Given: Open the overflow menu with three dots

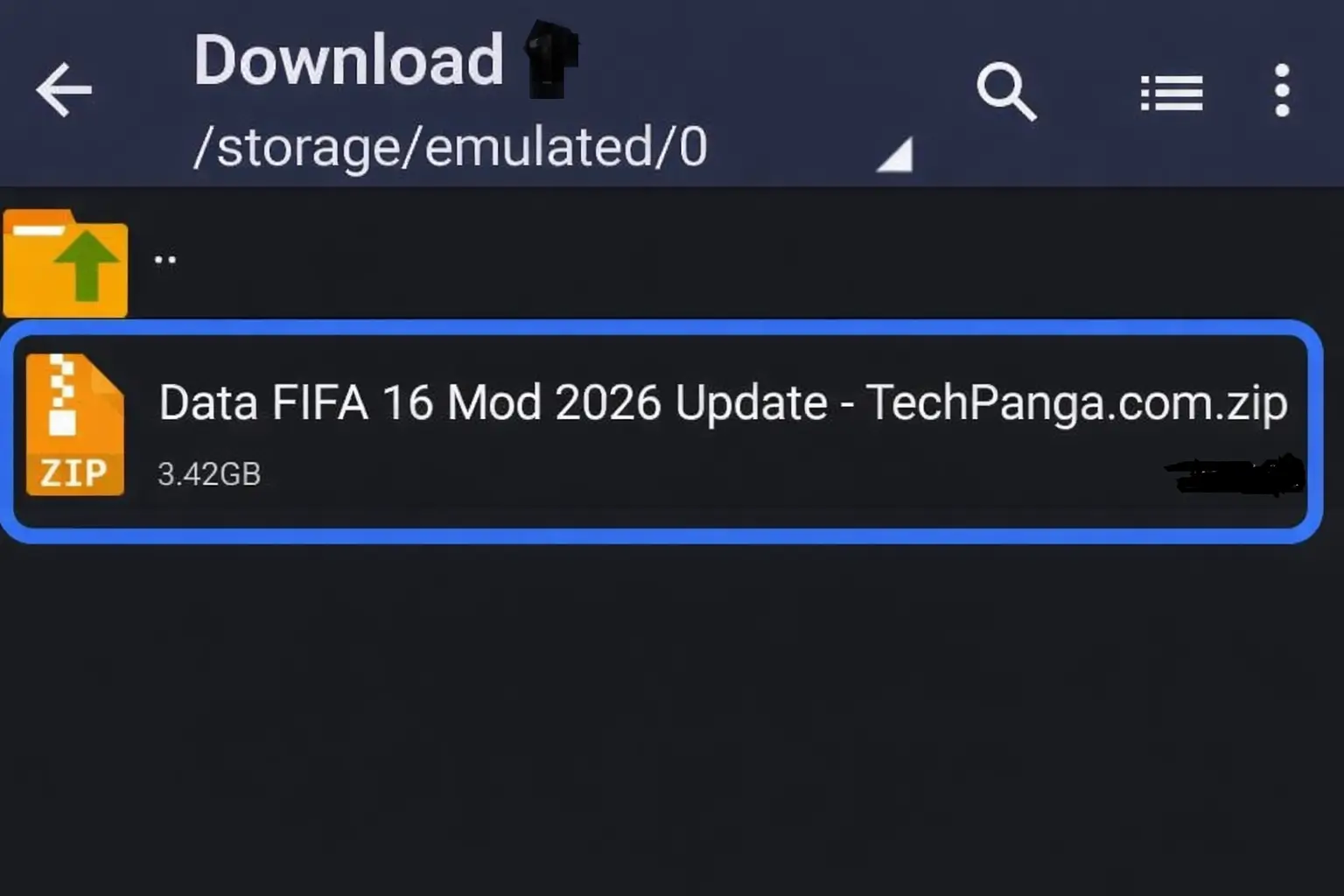Looking at the screenshot, I should point(1281,91).
